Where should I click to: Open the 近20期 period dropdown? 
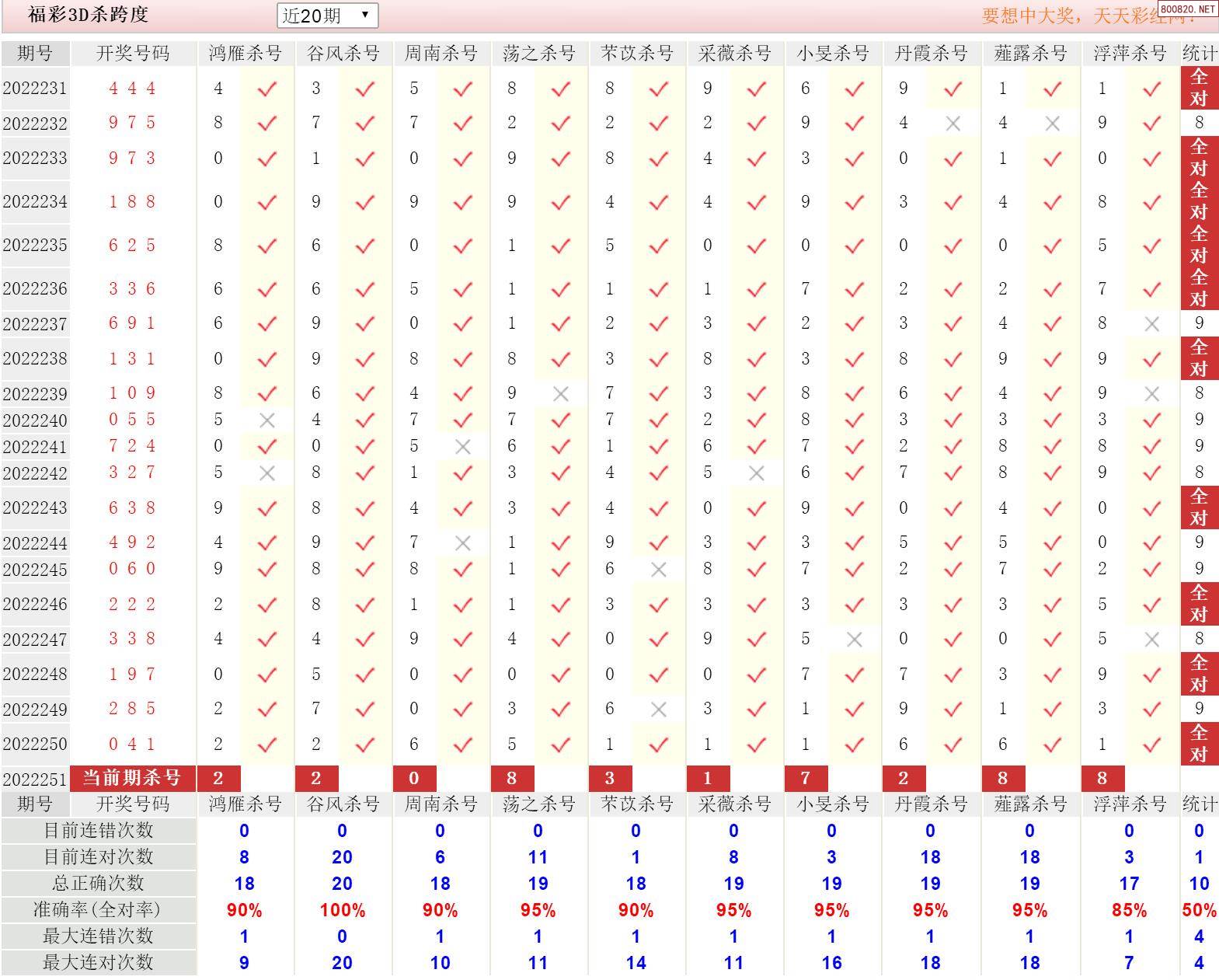click(x=327, y=16)
